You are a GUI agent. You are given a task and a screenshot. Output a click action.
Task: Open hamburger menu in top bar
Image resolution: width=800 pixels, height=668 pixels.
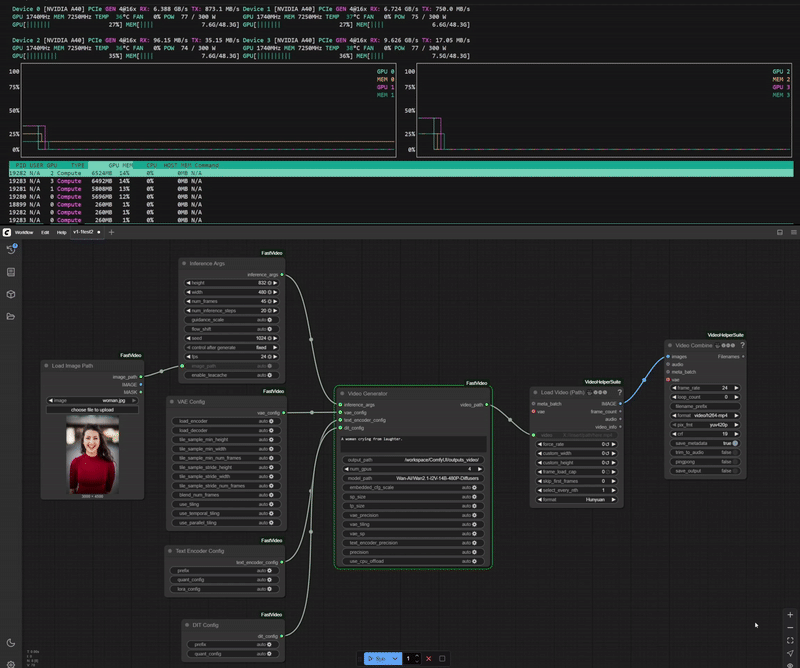tap(794, 232)
